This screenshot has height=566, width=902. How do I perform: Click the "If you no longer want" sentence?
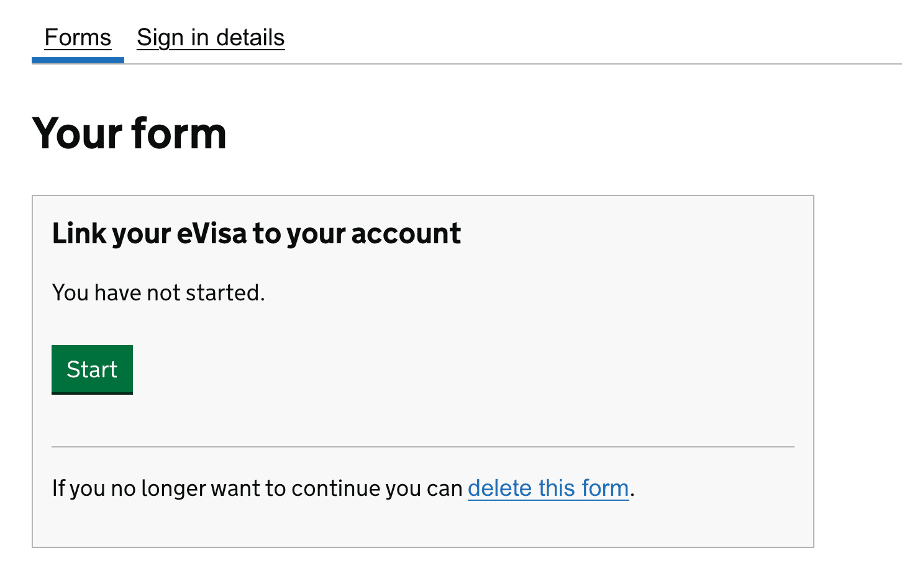(x=258, y=489)
